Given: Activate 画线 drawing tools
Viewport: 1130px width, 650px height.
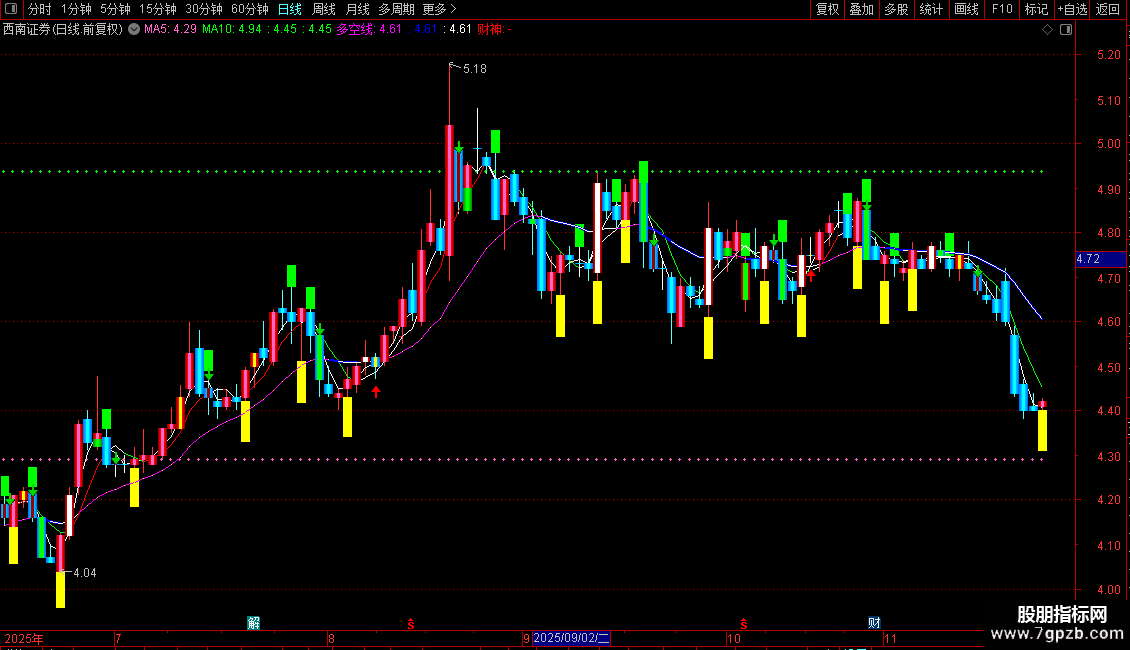Looking at the screenshot, I should (966, 9).
